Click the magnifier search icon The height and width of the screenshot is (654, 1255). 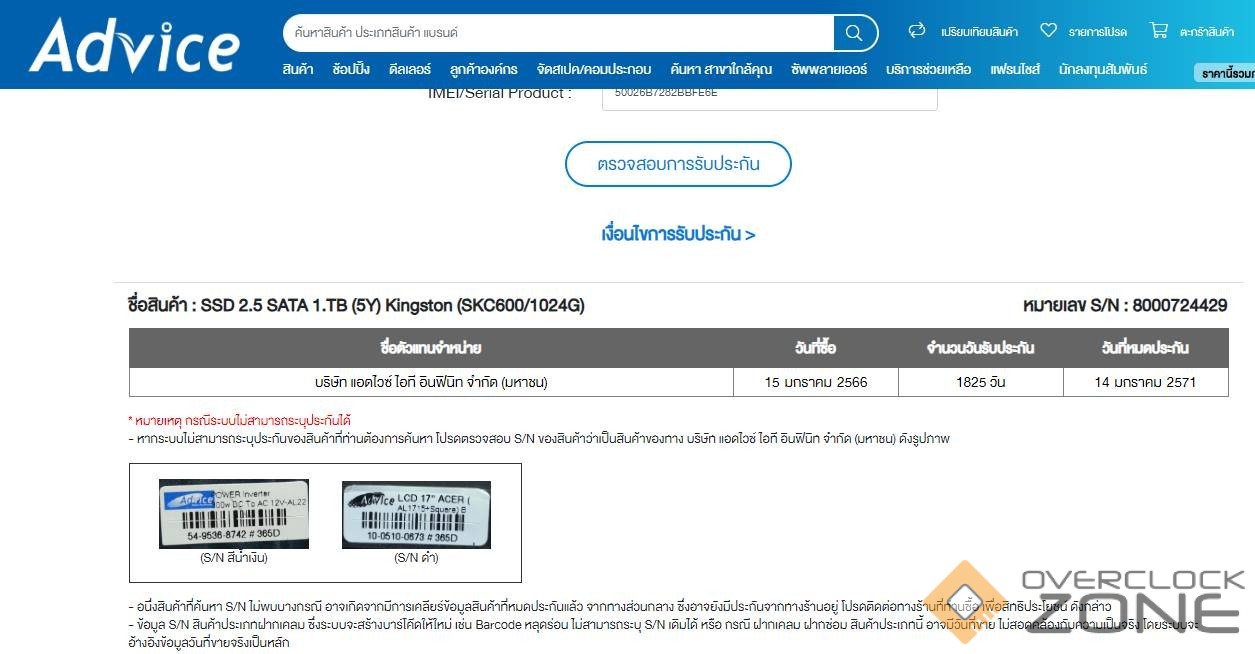point(854,33)
